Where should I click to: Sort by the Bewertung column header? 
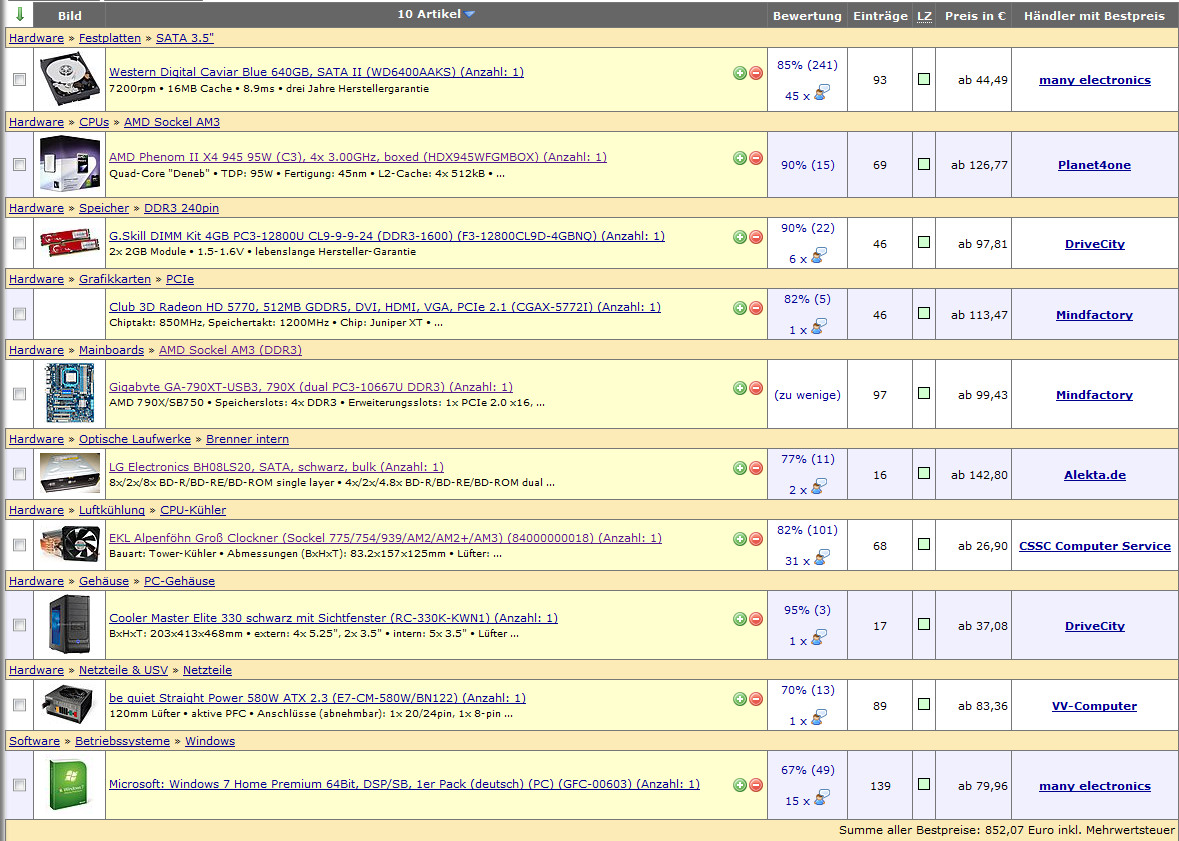click(x=807, y=15)
